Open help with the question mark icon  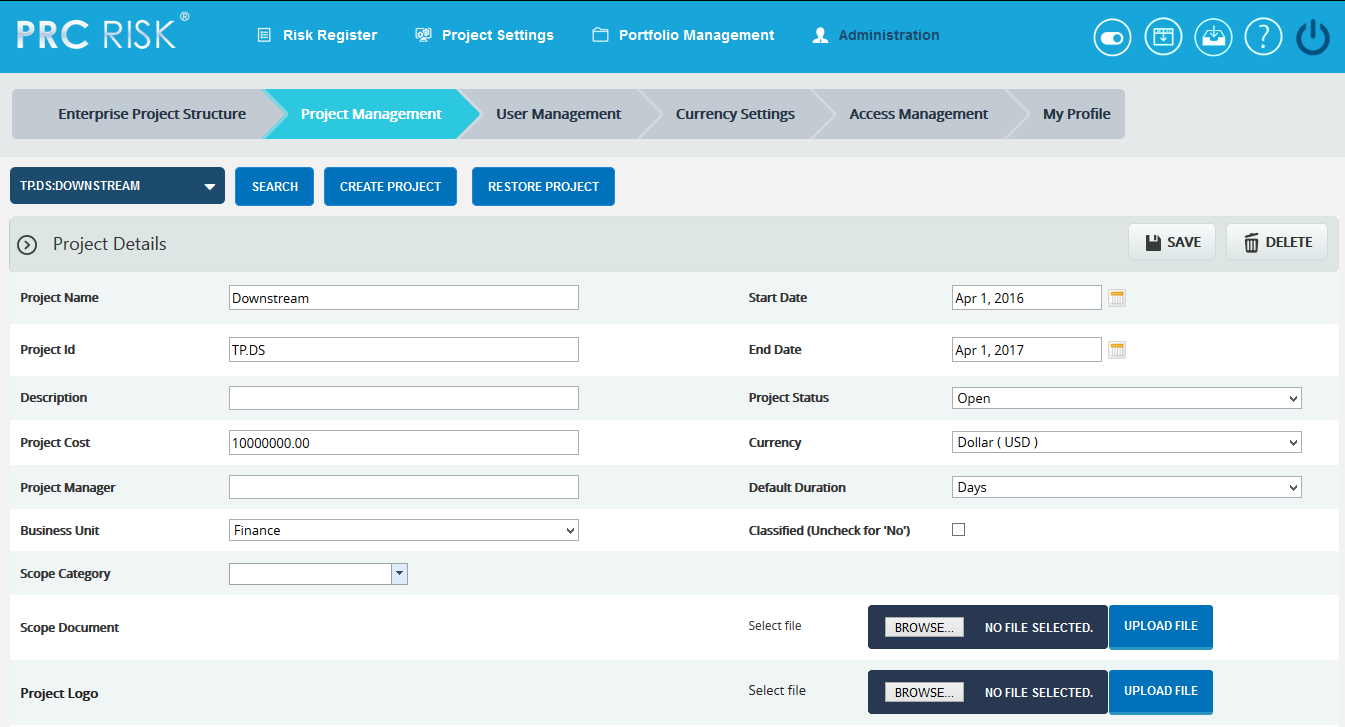click(1263, 37)
